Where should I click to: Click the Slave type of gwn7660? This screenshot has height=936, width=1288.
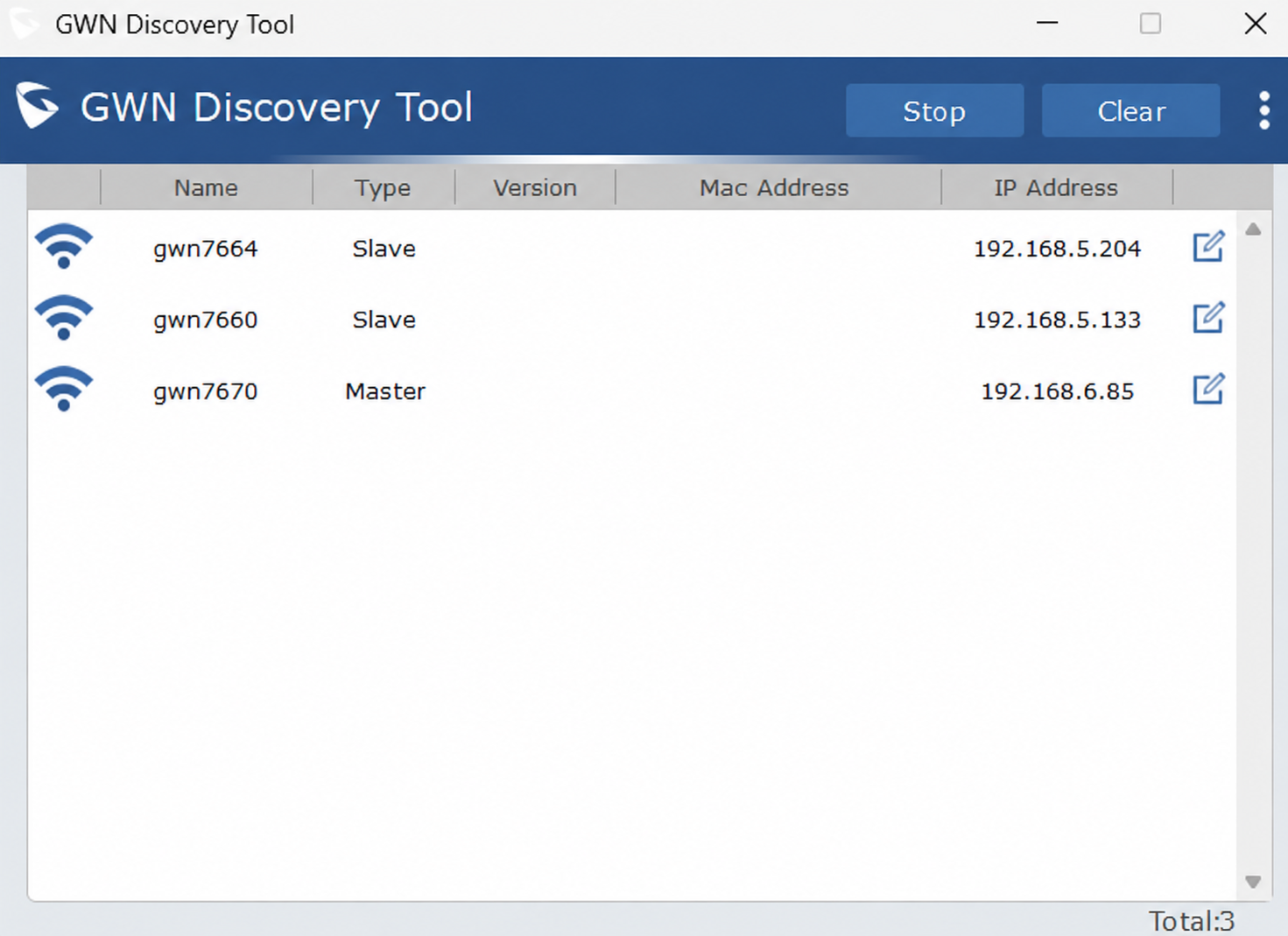tap(384, 320)
